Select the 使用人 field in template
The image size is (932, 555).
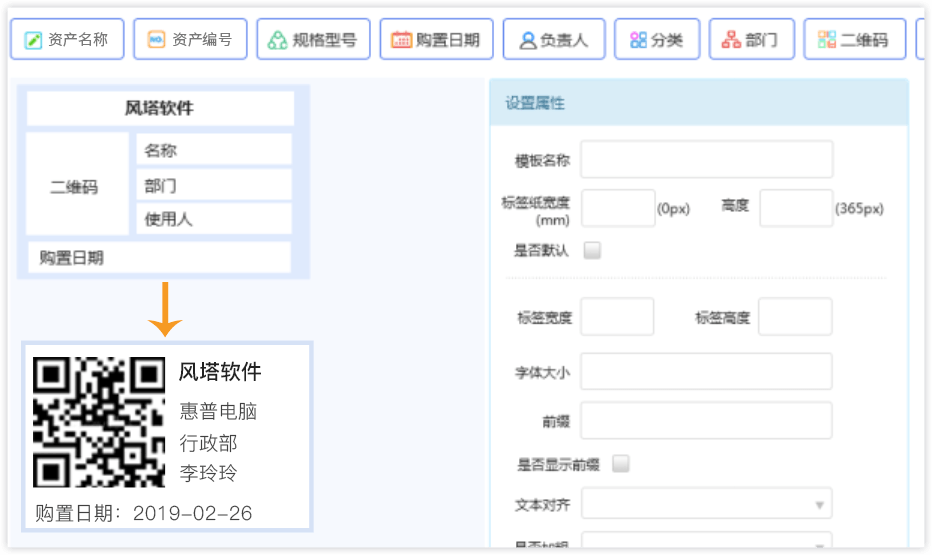(213, 219)
